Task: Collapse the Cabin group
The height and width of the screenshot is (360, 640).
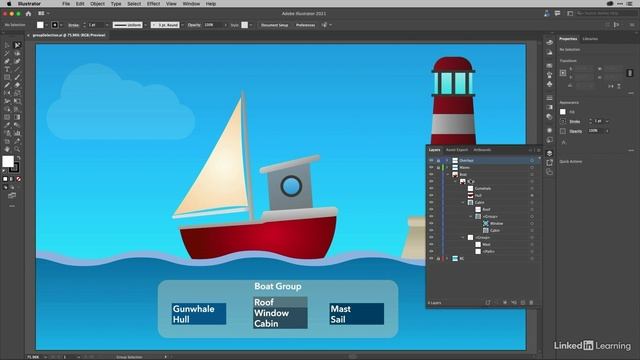Action: point(463,202)
